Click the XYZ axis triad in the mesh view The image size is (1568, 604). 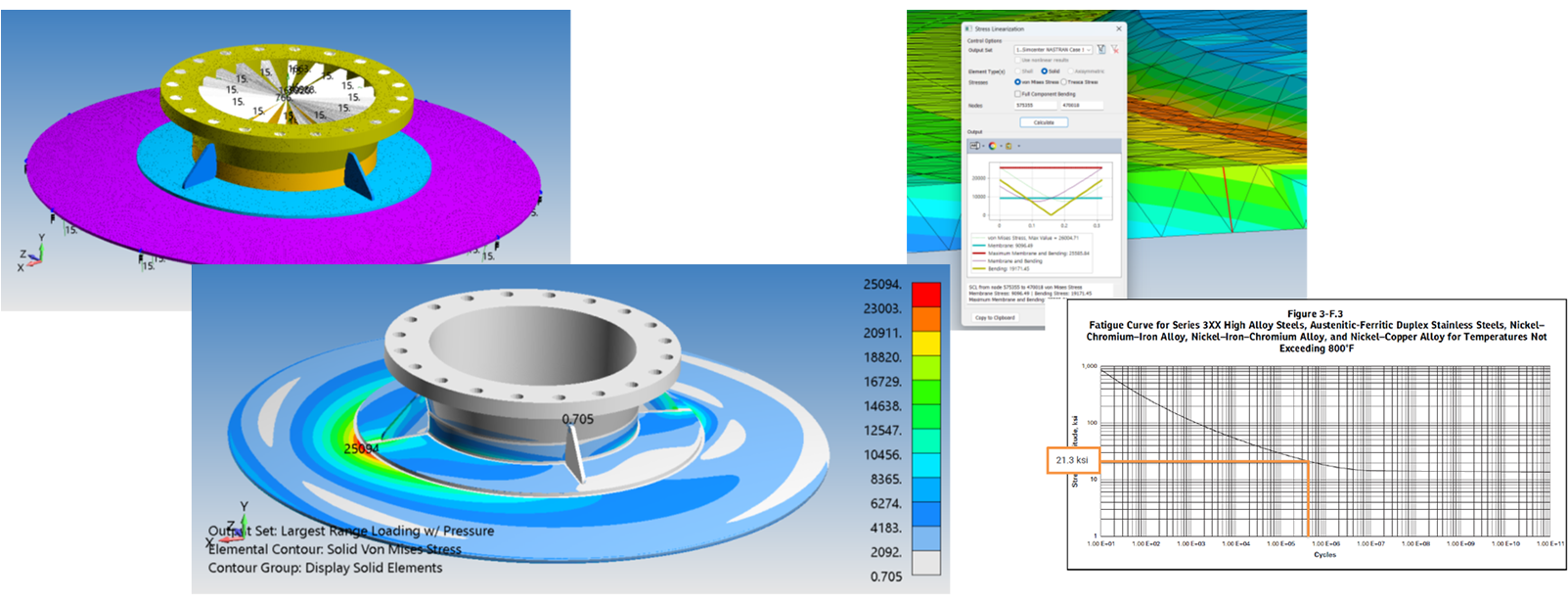(32, 253)
